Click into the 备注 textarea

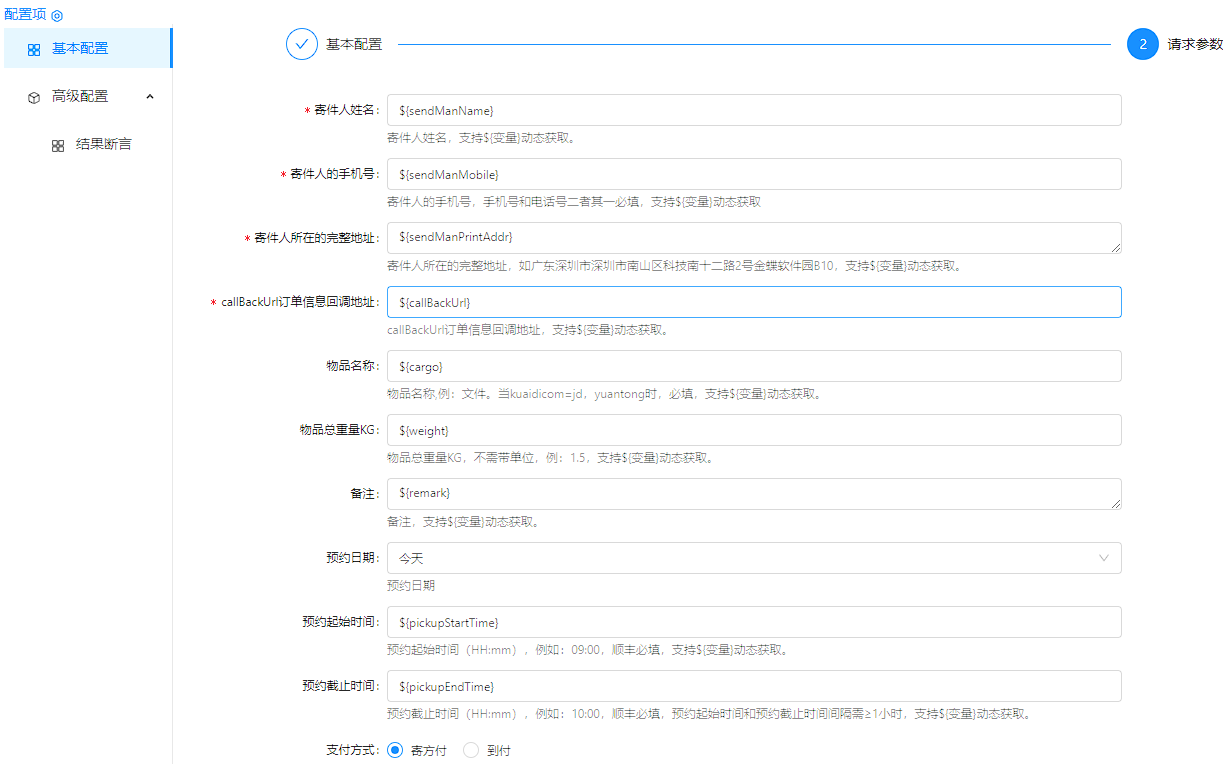coord(754,494)
